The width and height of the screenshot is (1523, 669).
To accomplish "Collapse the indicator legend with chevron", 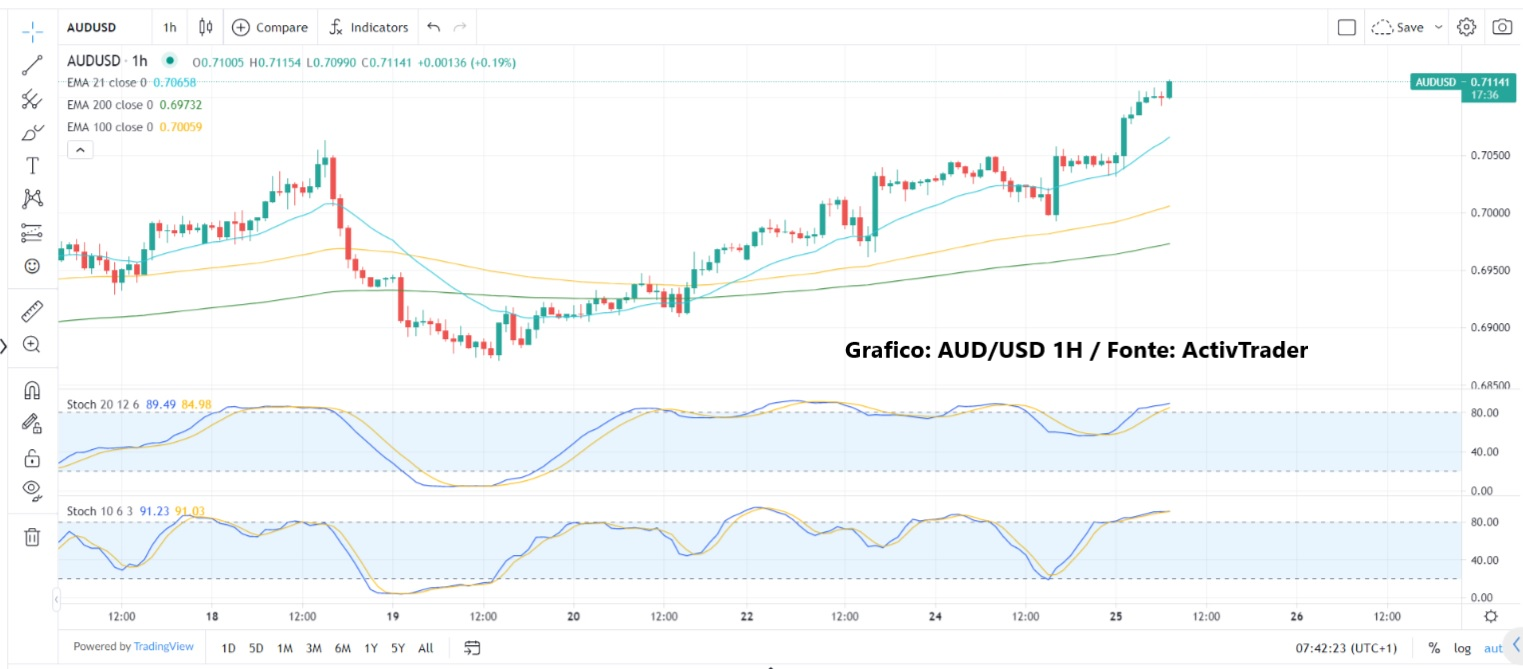I will (80, 150).
